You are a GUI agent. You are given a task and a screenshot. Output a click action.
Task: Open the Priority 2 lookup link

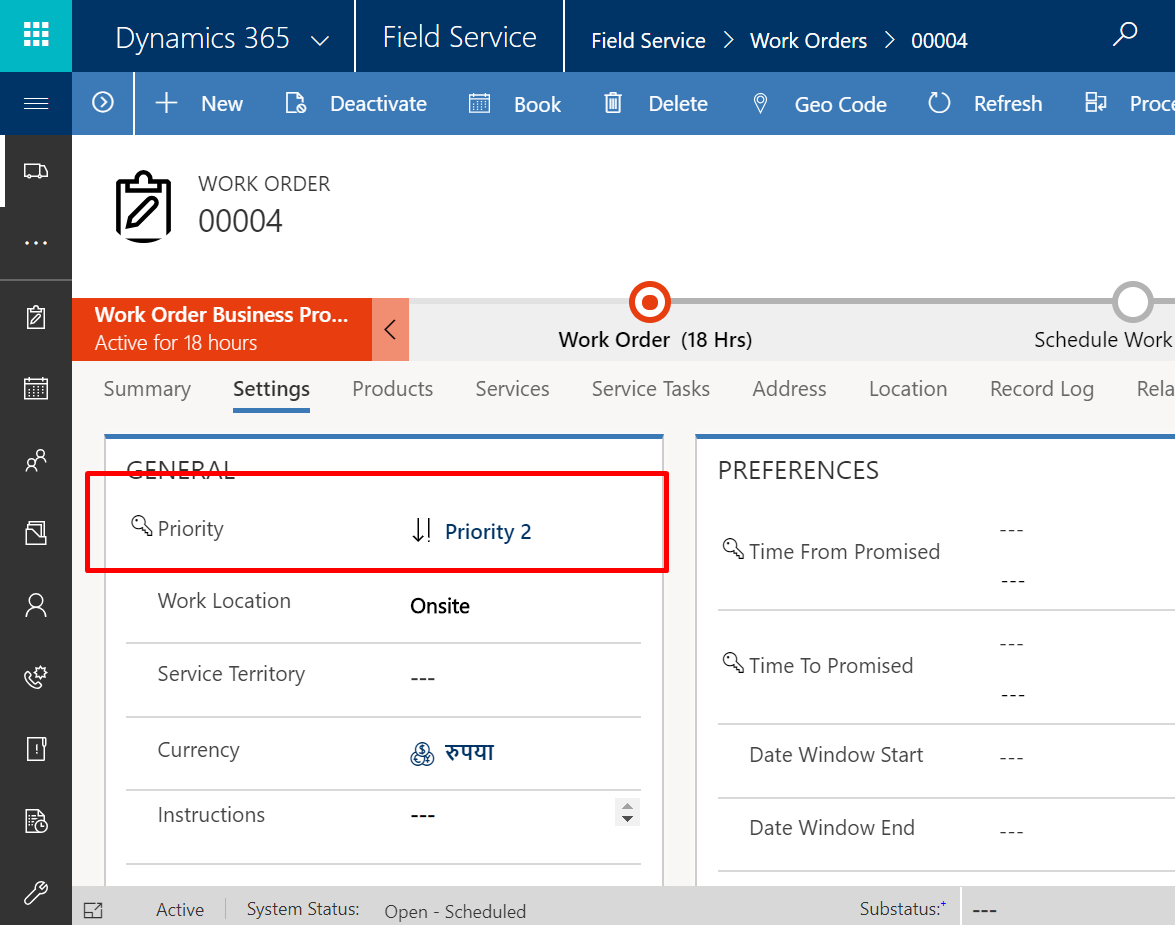point(487,532)
